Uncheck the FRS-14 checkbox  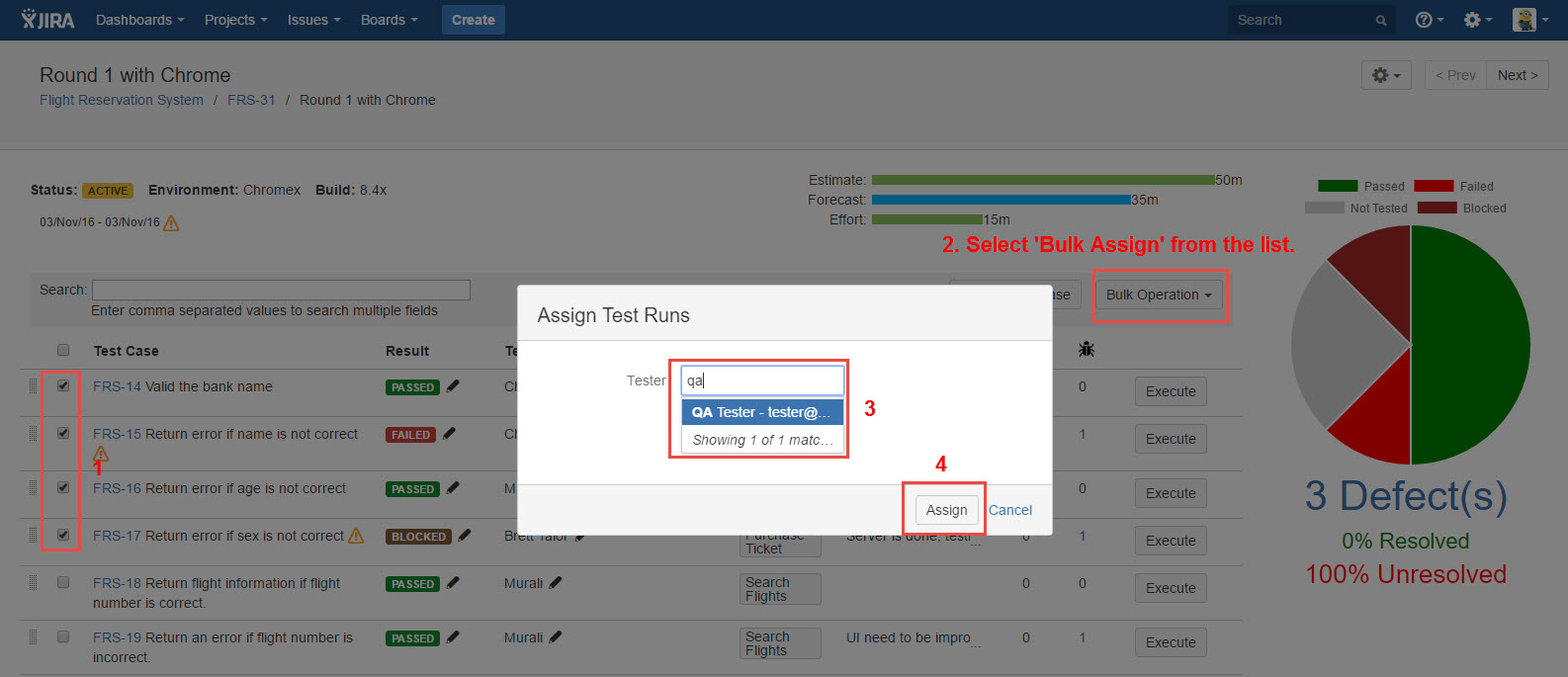[63, 385]
